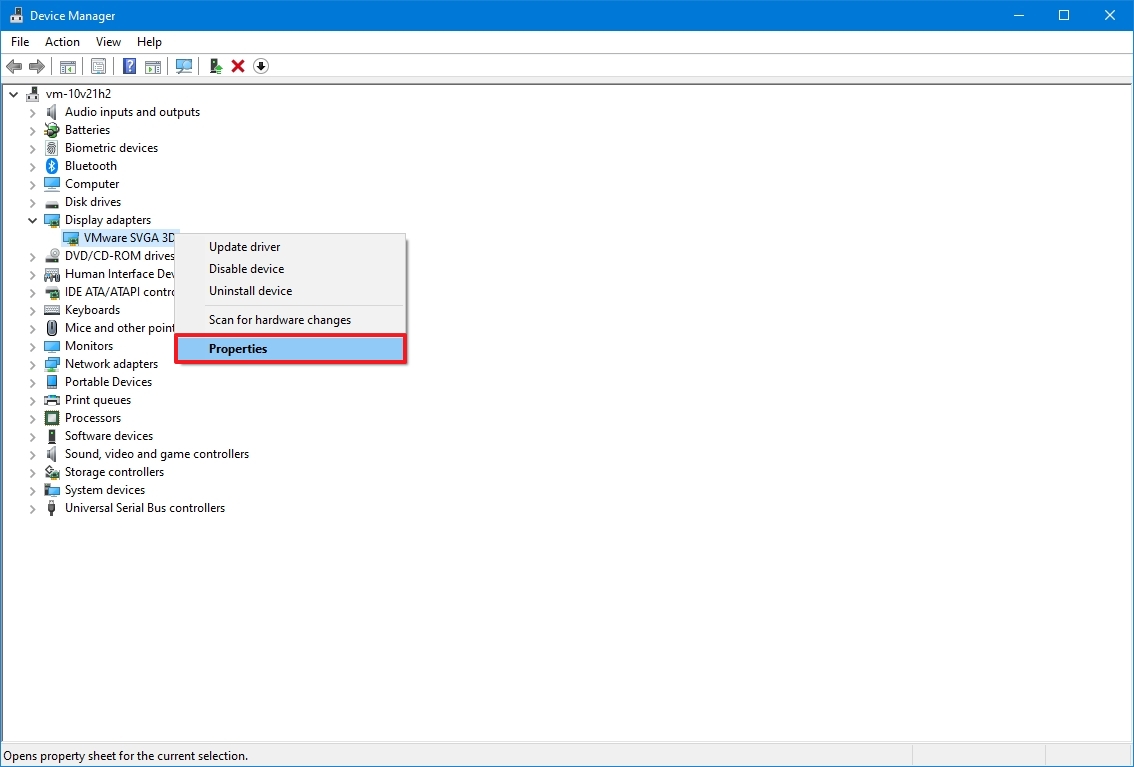
Task: Select the Storage controllers label
Action: [114, 472]
